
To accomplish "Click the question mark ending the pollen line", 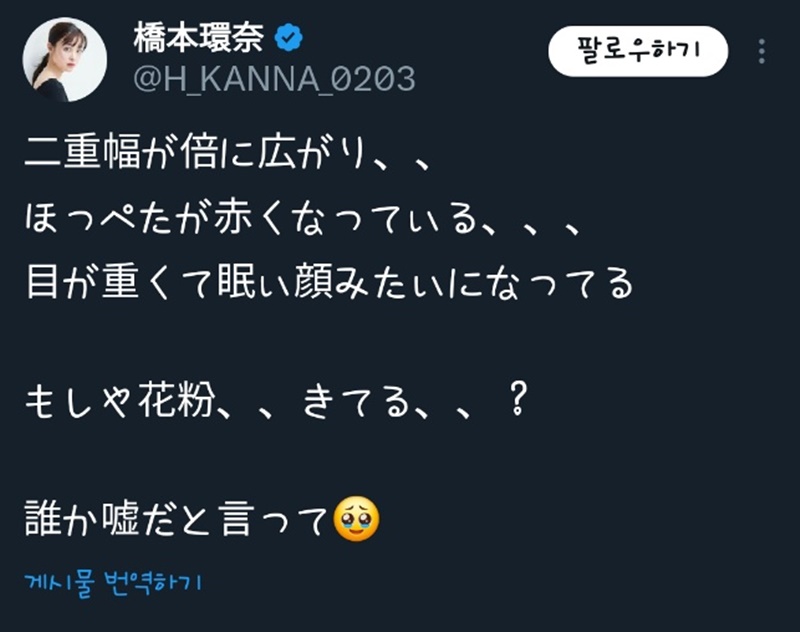I will [x=518, y=399].
